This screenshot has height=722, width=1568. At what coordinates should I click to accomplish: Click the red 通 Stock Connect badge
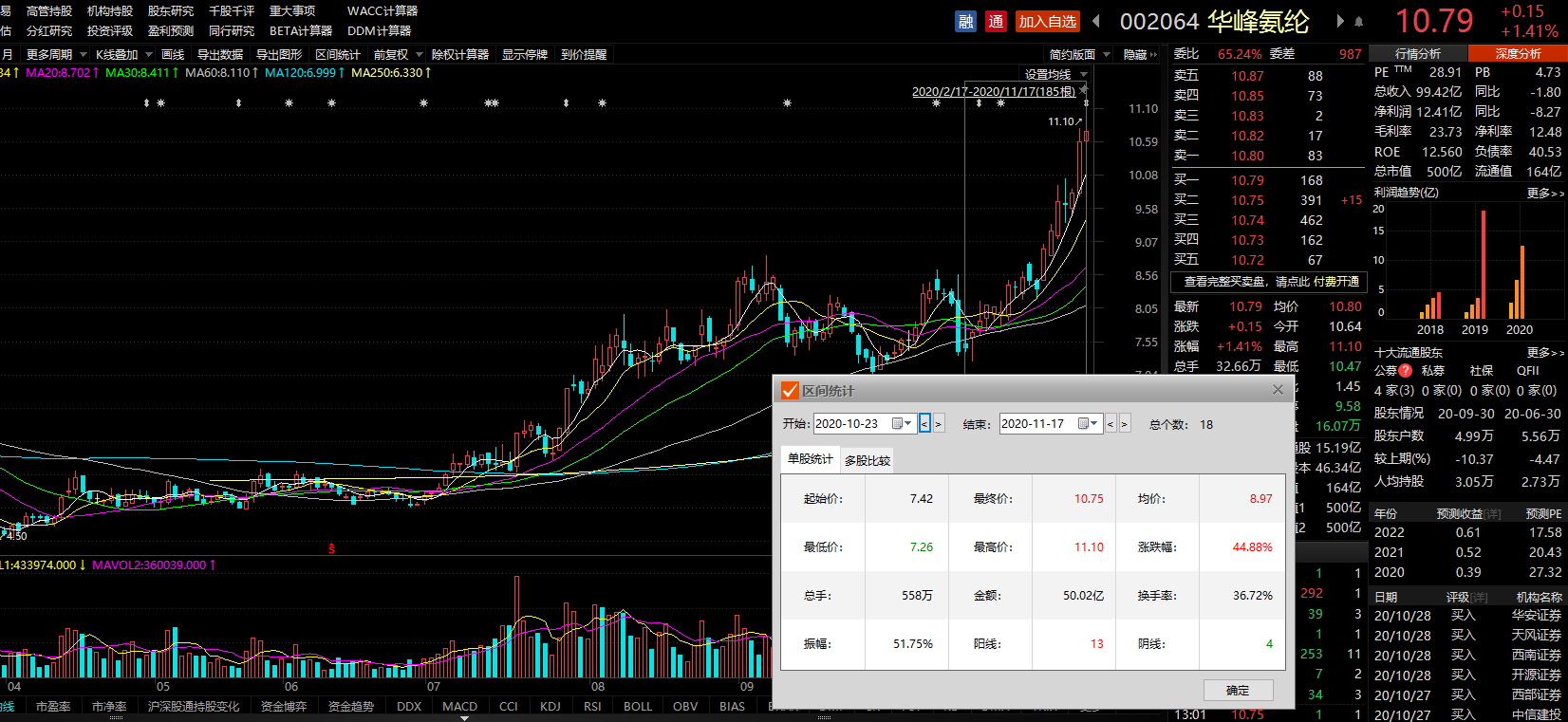pos(996,22)
